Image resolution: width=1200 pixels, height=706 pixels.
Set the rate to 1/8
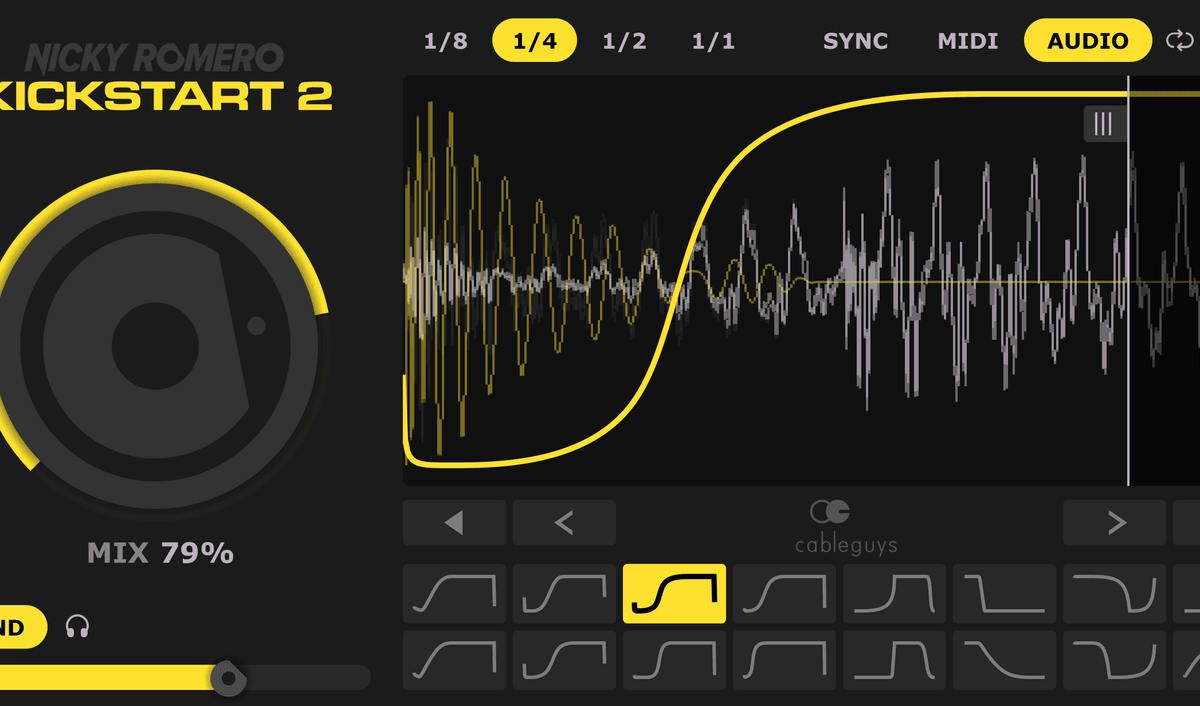click(x=445, y=41)
